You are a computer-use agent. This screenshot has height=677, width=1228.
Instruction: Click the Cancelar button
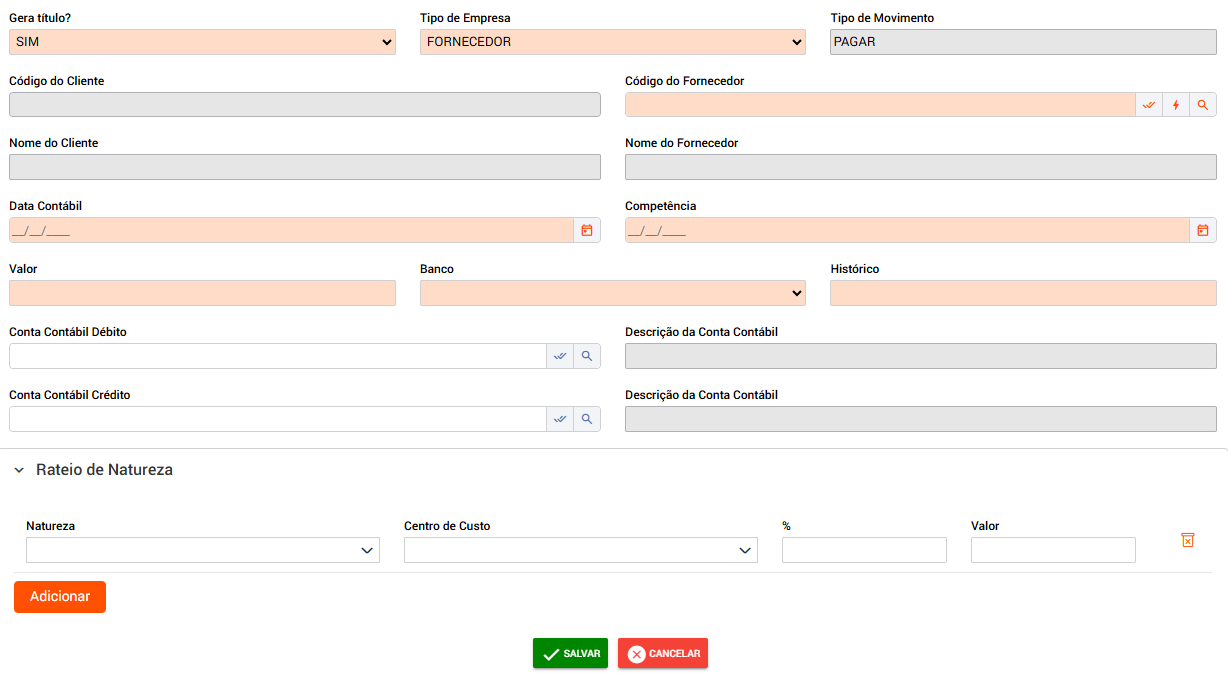coord(662,654)
